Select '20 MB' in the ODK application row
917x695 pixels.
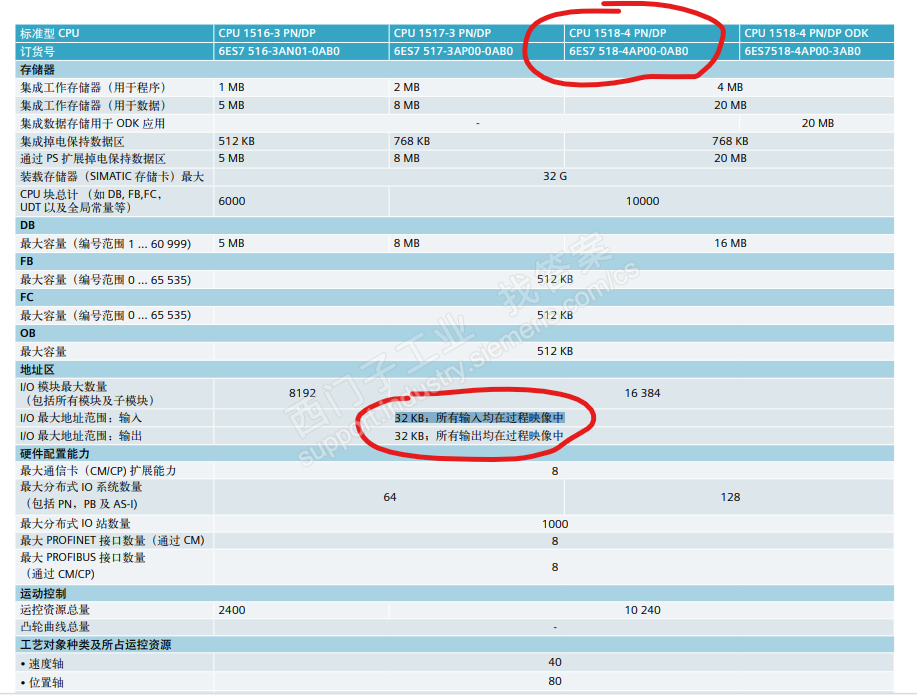pos(818,123)
